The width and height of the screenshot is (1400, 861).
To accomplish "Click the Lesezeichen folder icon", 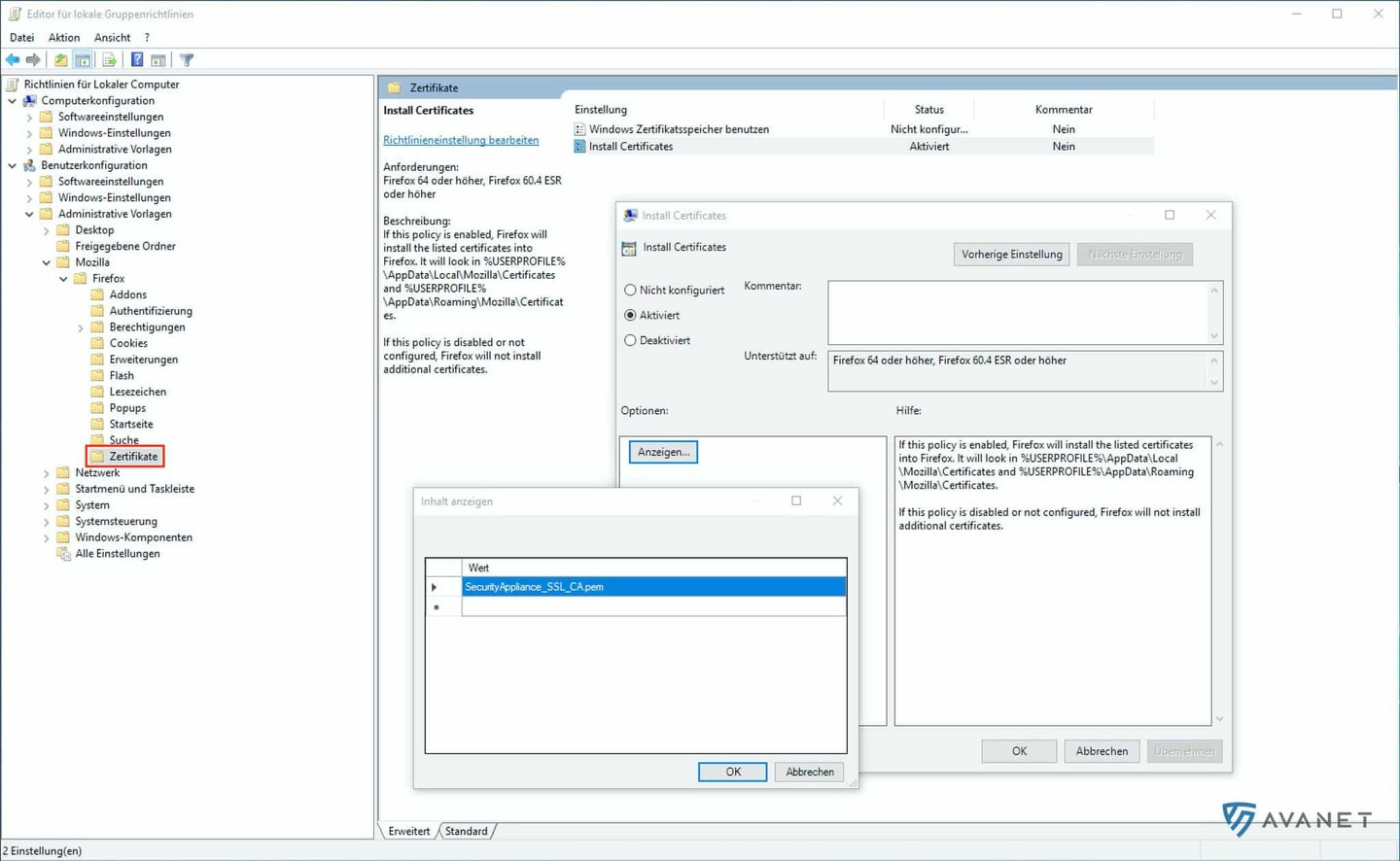I will [97, 392].
